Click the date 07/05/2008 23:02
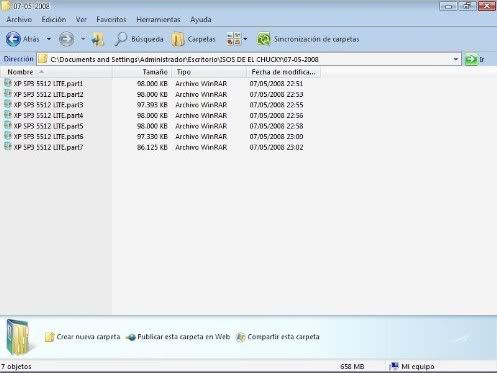The width and height of the screenshot is (497, 373). [276, 147]
